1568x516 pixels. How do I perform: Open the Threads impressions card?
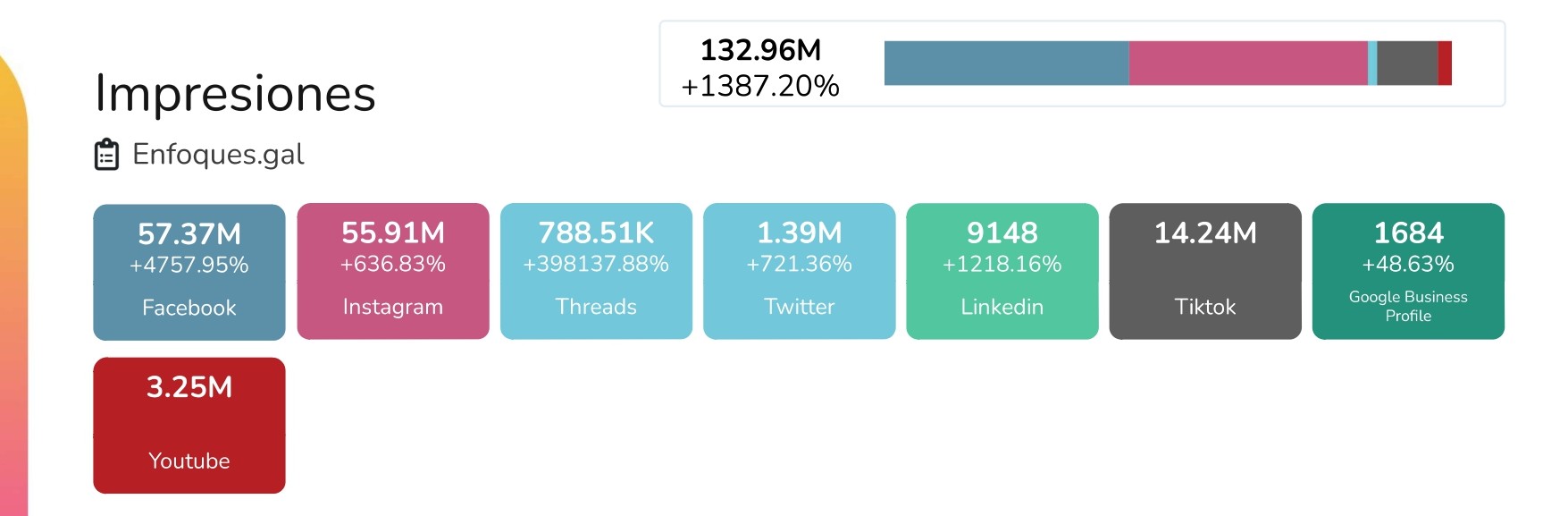pos(596,272)
